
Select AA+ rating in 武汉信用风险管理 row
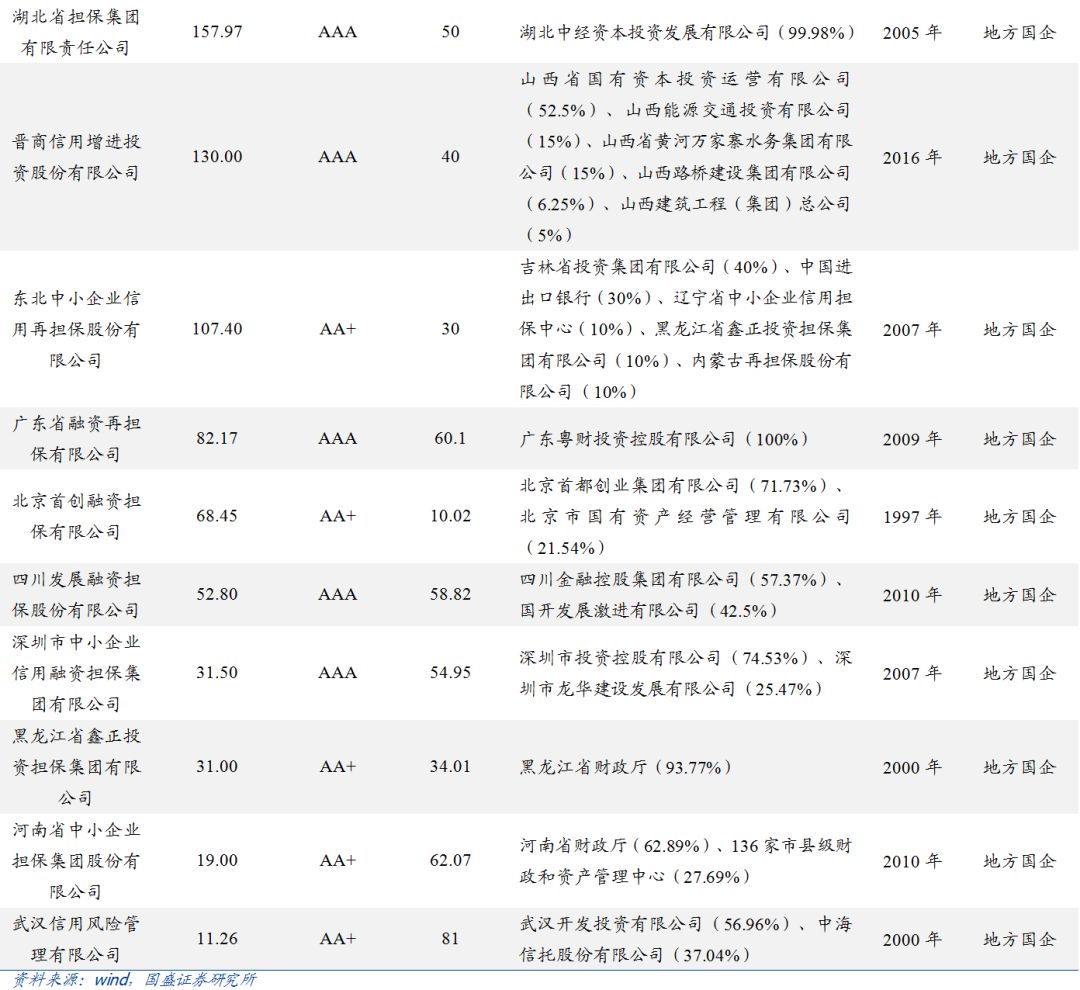[x=338, y=938]
